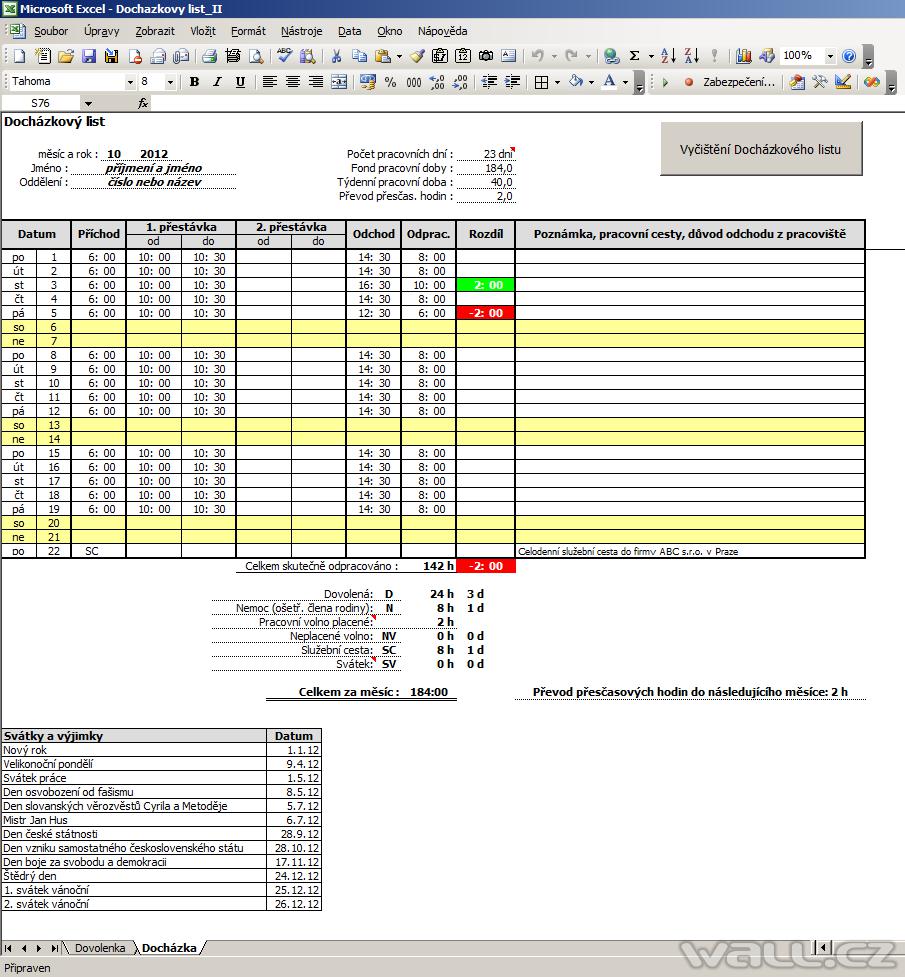Paste from the clipboard
The height and width of the screenshot is (977, 905).
click(383, 56)
